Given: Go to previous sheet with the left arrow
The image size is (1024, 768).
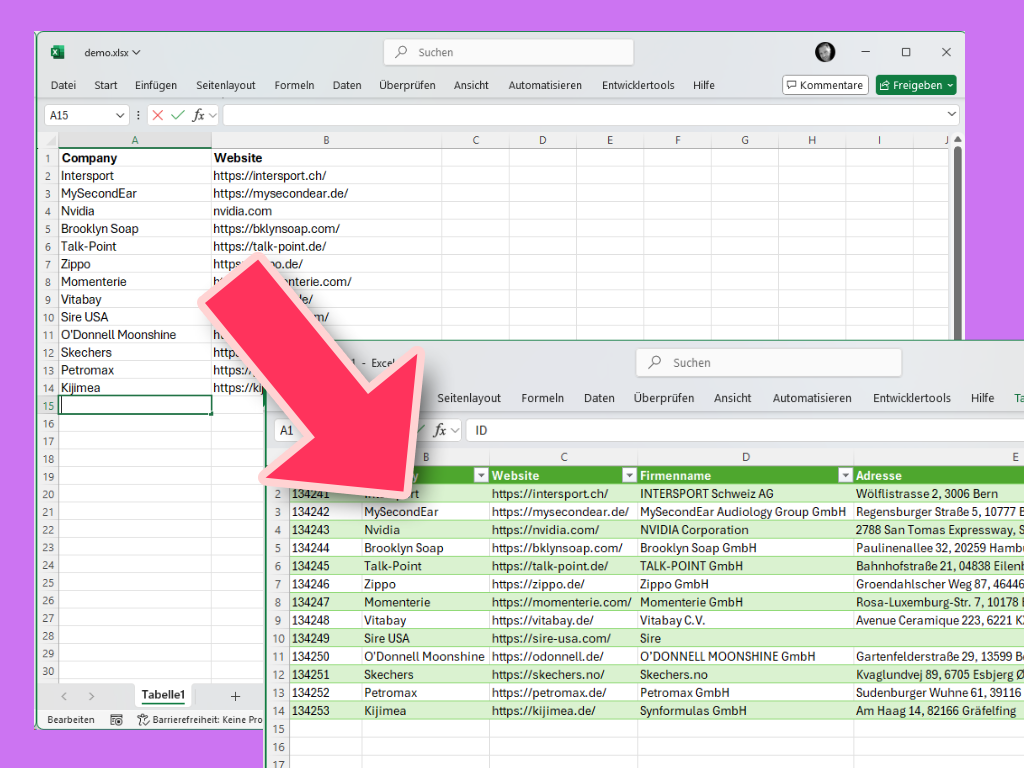Looking at the screenshot, I should pos(64,696).
